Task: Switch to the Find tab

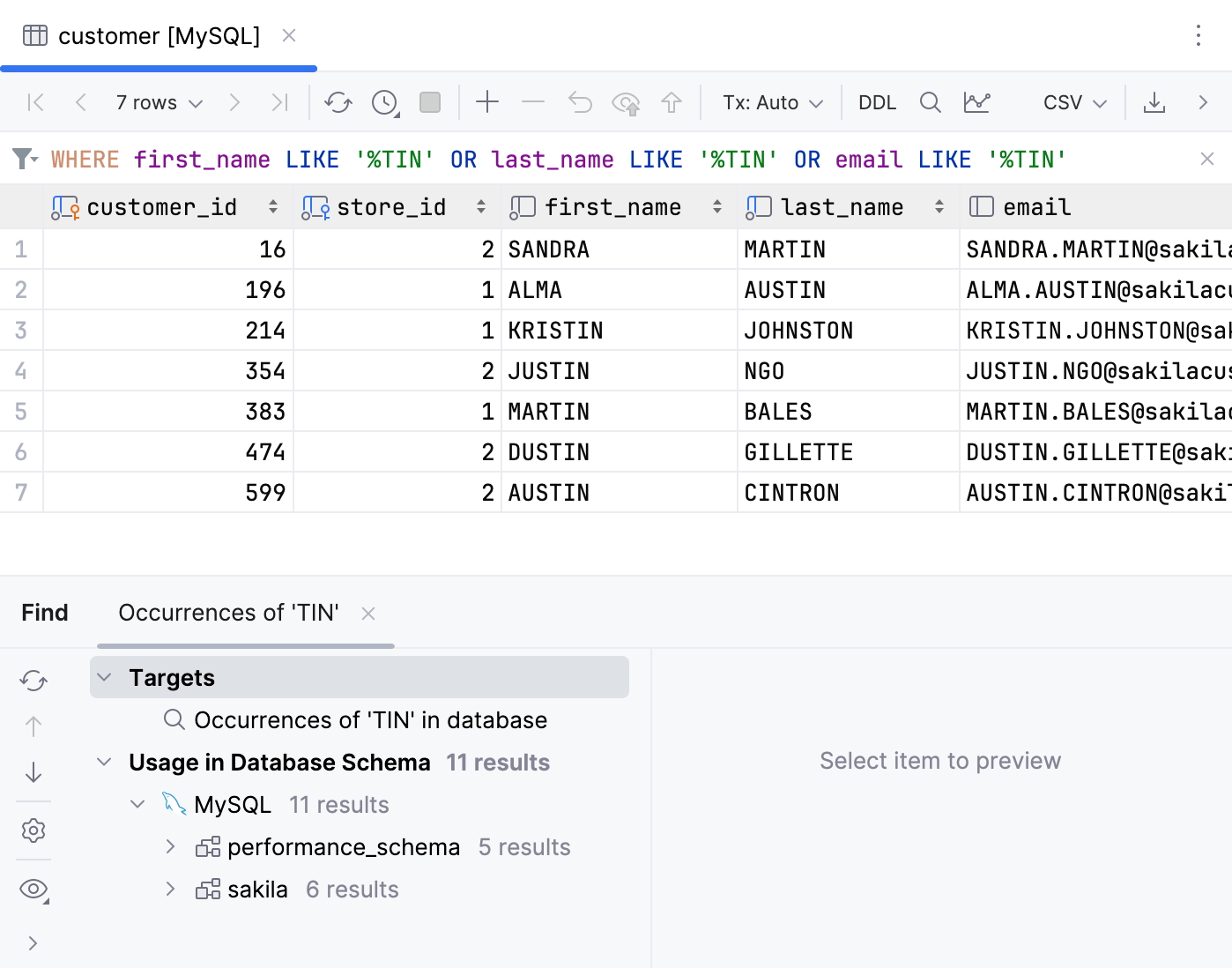Action: pyautogui.click(x=44, y=612)
